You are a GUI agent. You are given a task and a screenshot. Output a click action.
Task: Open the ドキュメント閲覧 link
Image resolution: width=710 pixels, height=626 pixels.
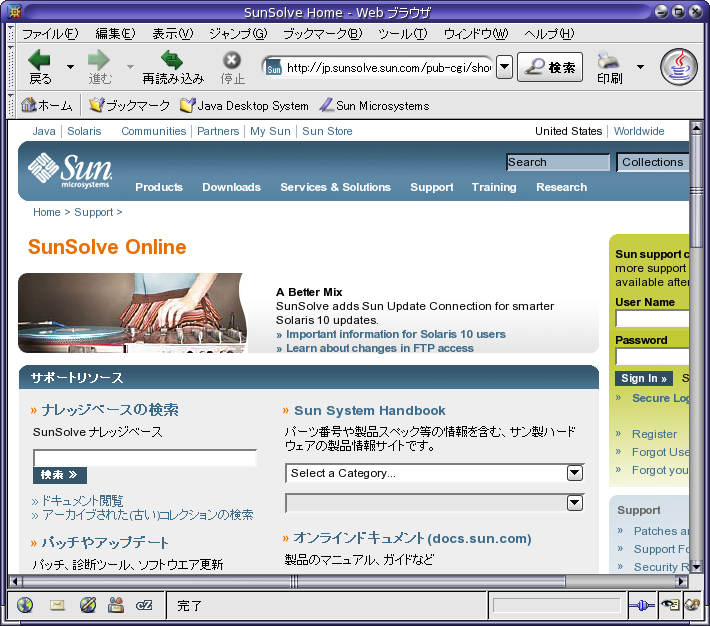[82, 501]
